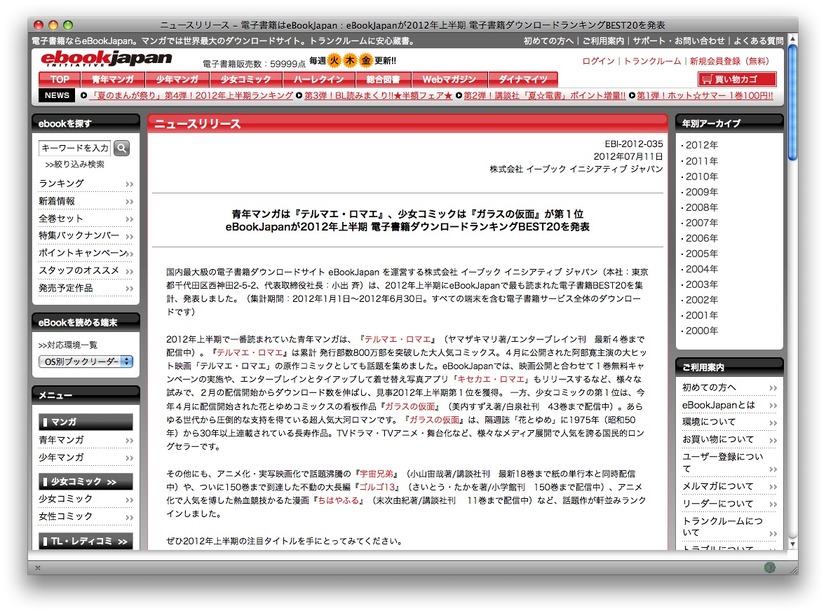This screenshot has width=826, height=613.
Task: Click the green status bar indicator icon
Action: (x=770, y=567)
